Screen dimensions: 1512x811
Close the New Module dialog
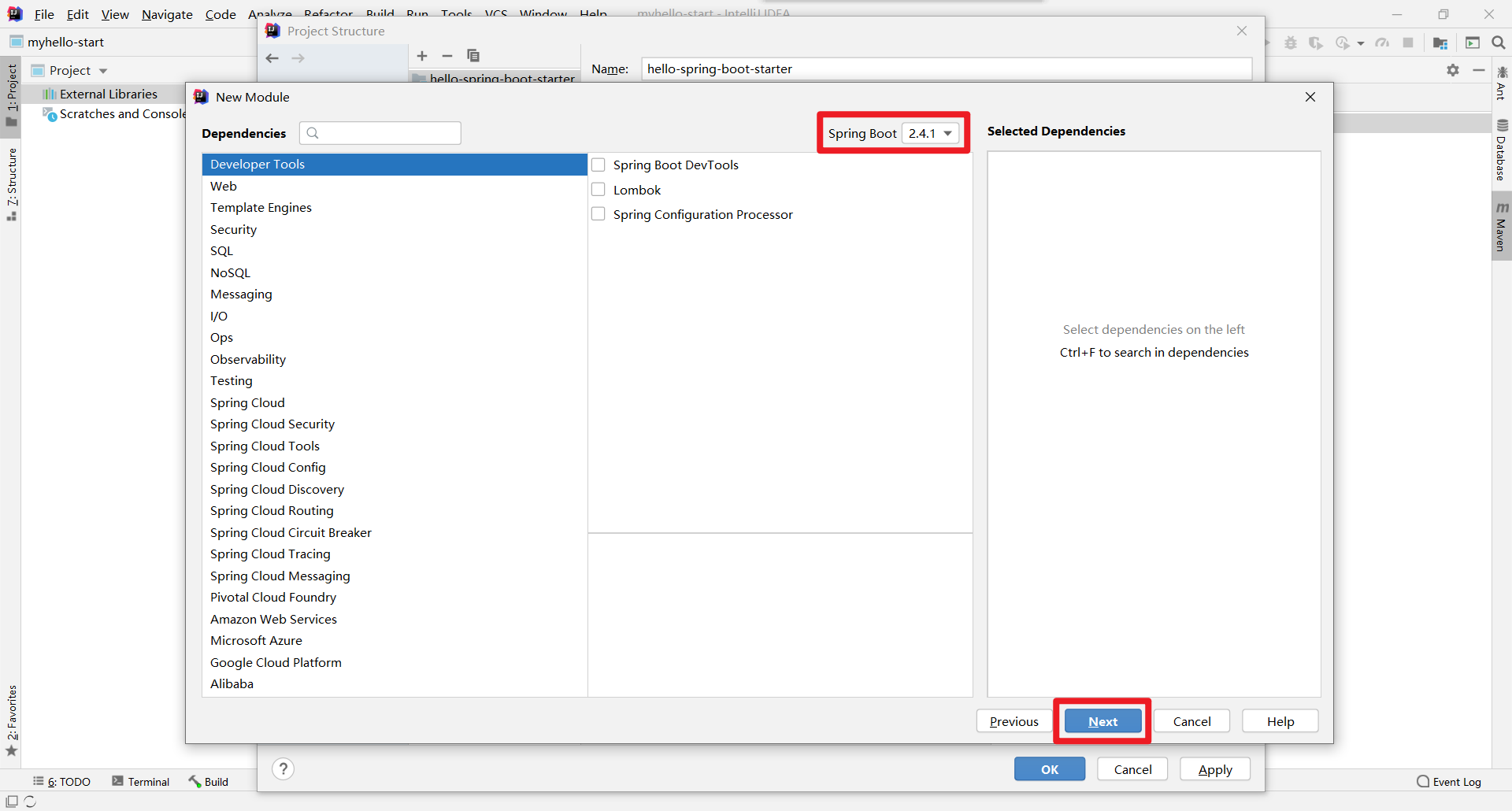1310,97
